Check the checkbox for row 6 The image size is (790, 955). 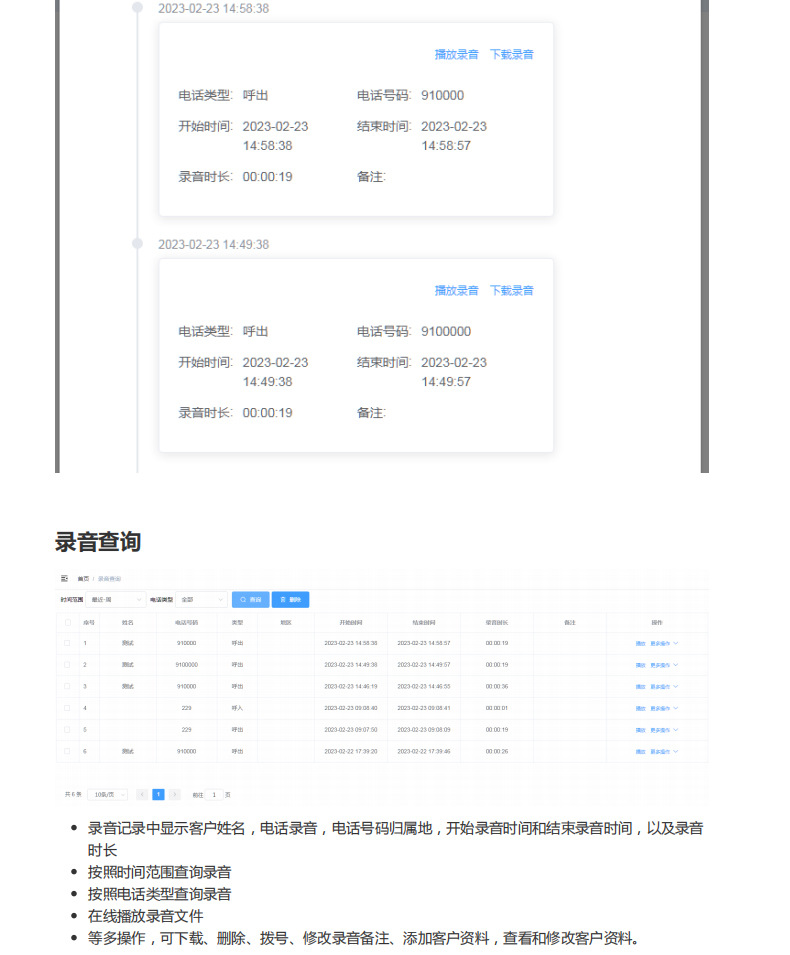68,752
